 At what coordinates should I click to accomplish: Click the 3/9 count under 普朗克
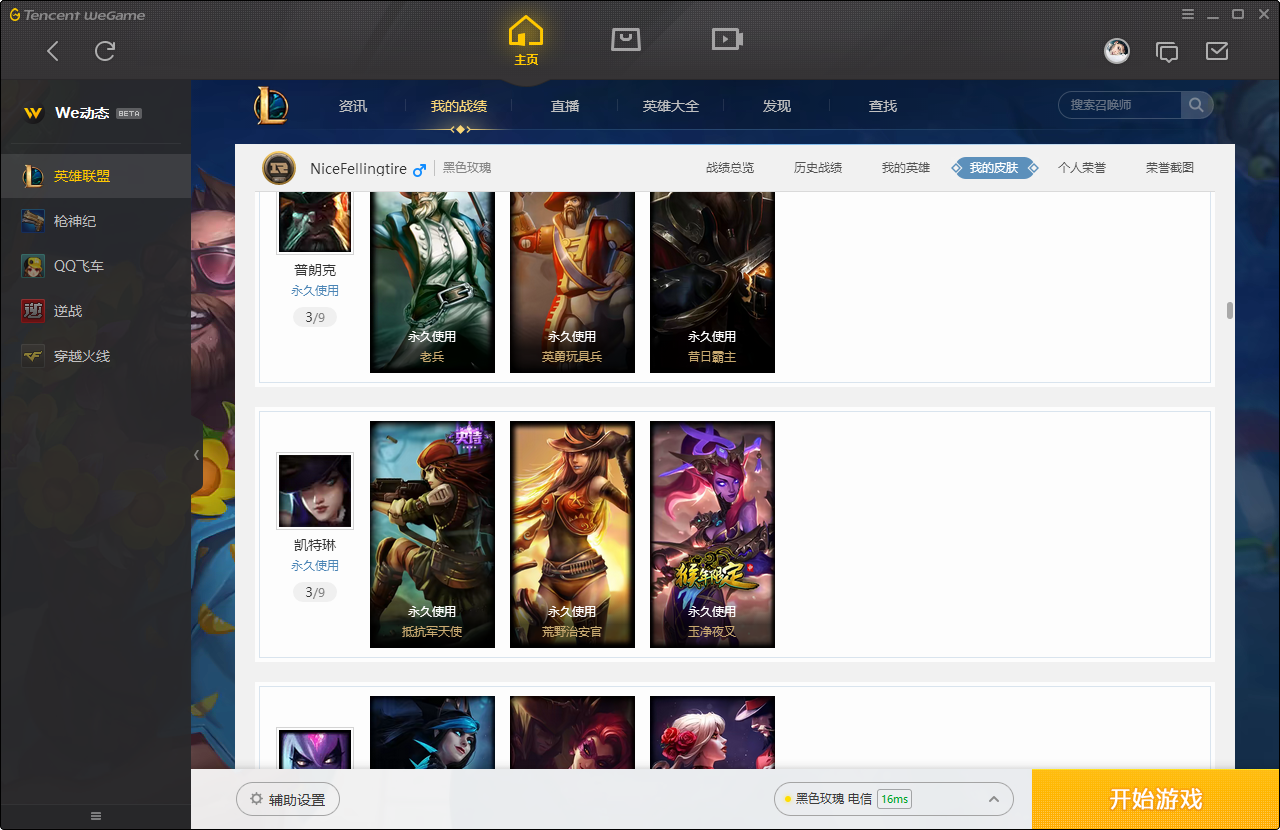[x=315, y=317]
